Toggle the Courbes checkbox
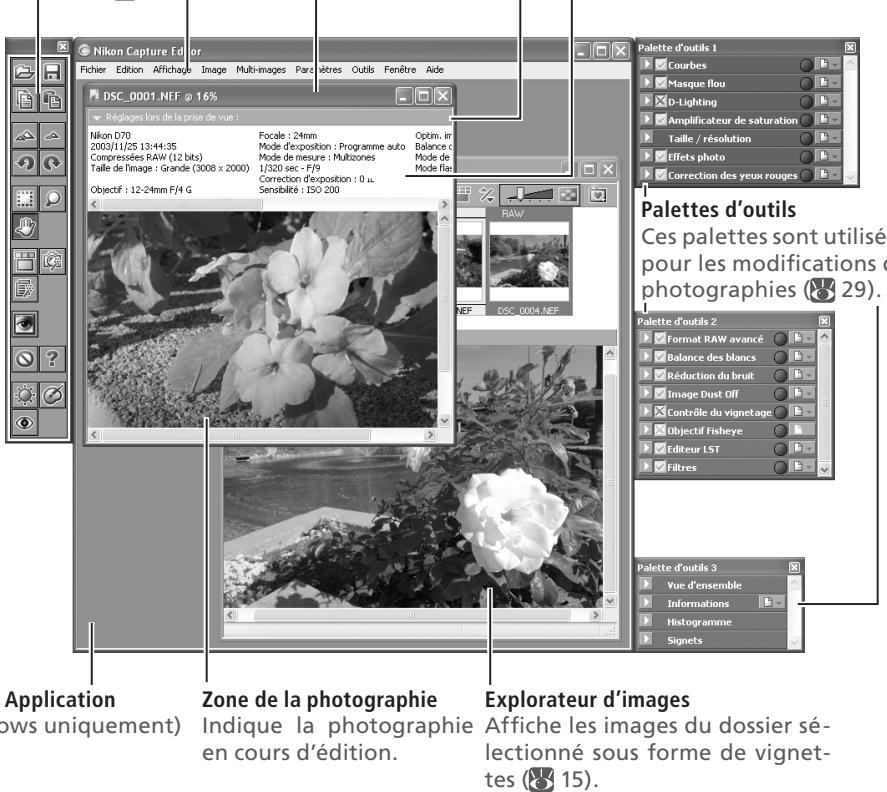This screenshot has width=887, height=792. pyautogui.click(x=661, y=64)
